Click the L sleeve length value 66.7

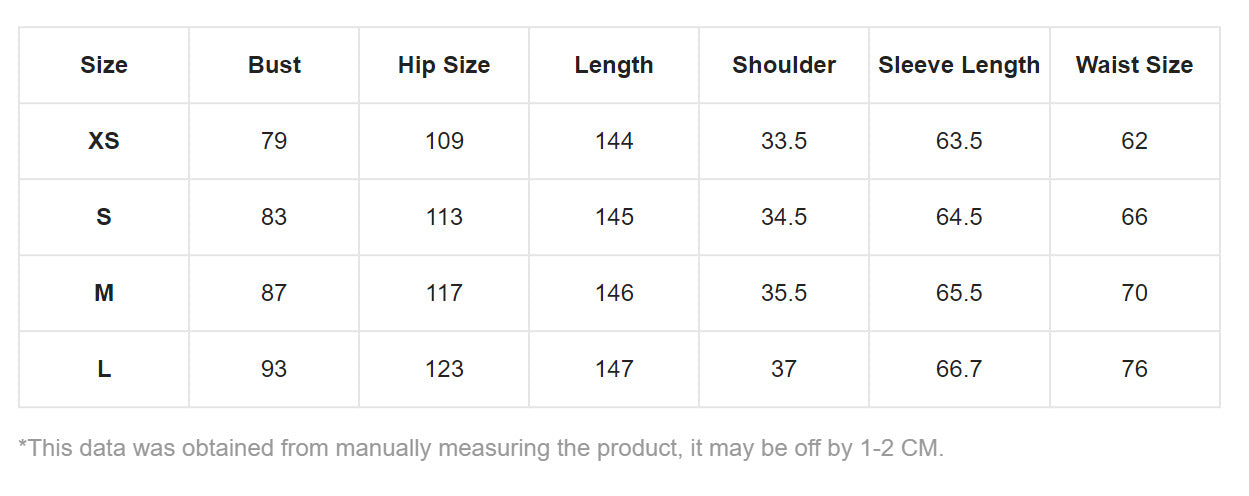point(959,369)
